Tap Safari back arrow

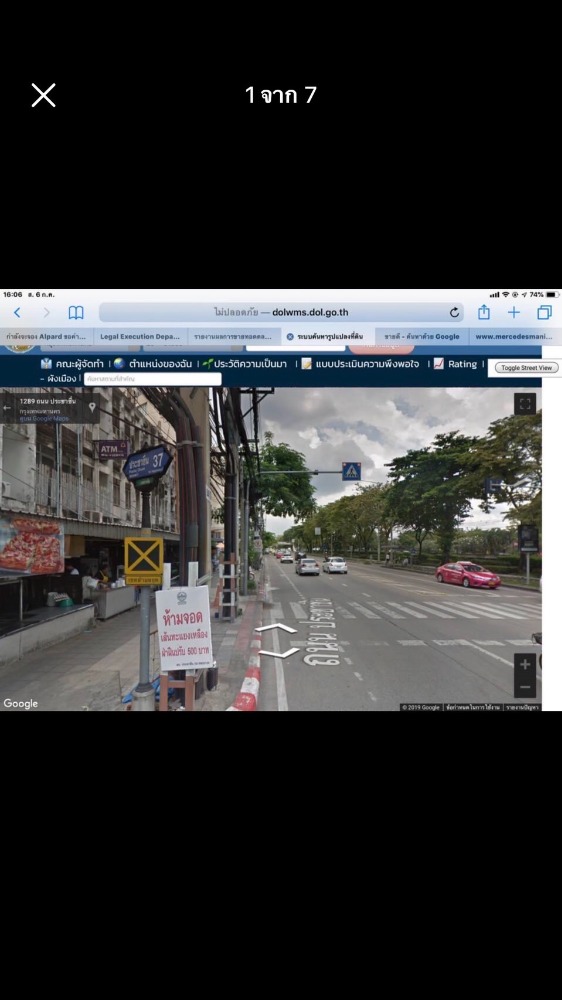click(x=17, y=312)
